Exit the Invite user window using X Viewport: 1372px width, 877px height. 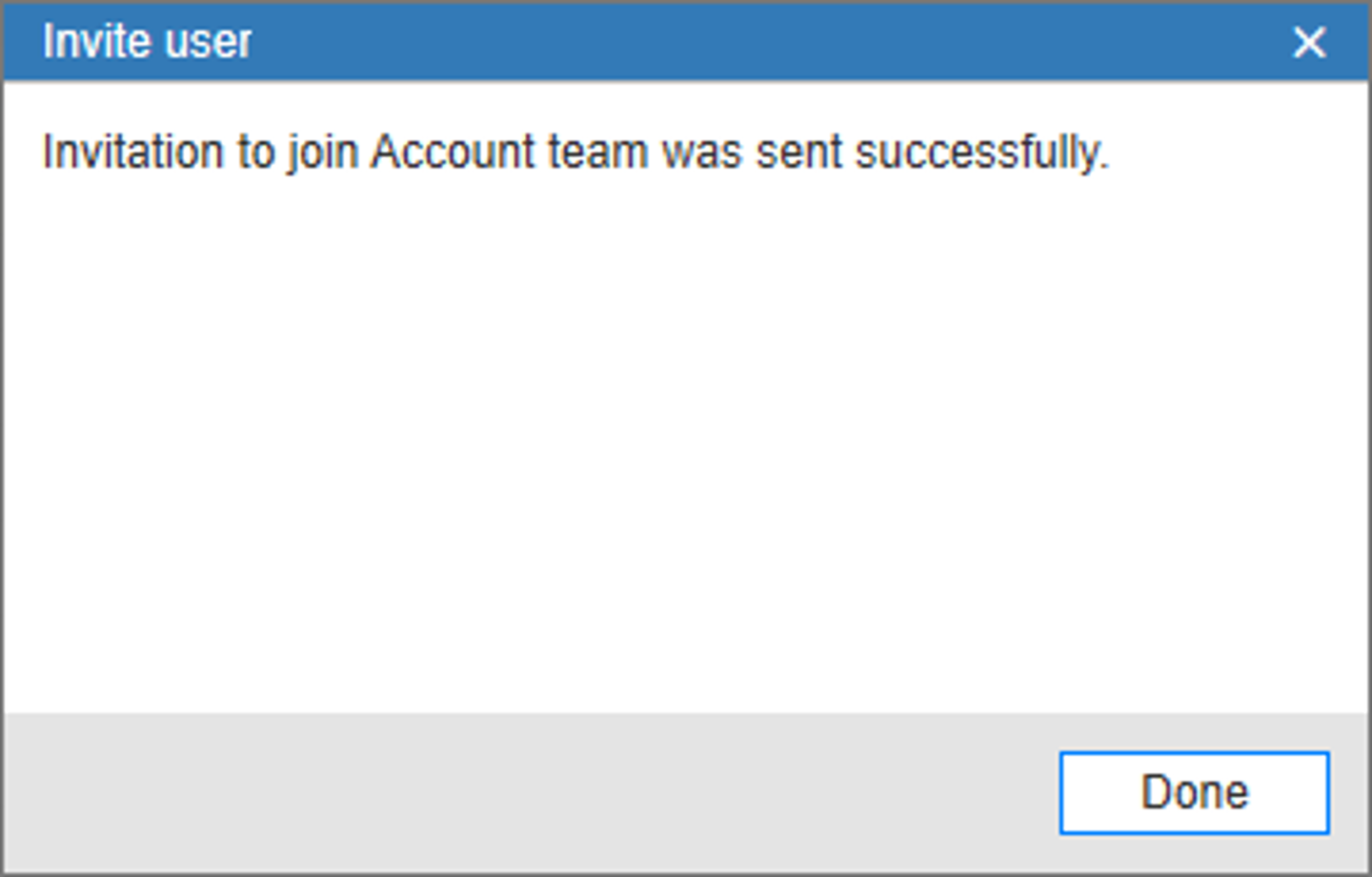[x=1309, y=42]
